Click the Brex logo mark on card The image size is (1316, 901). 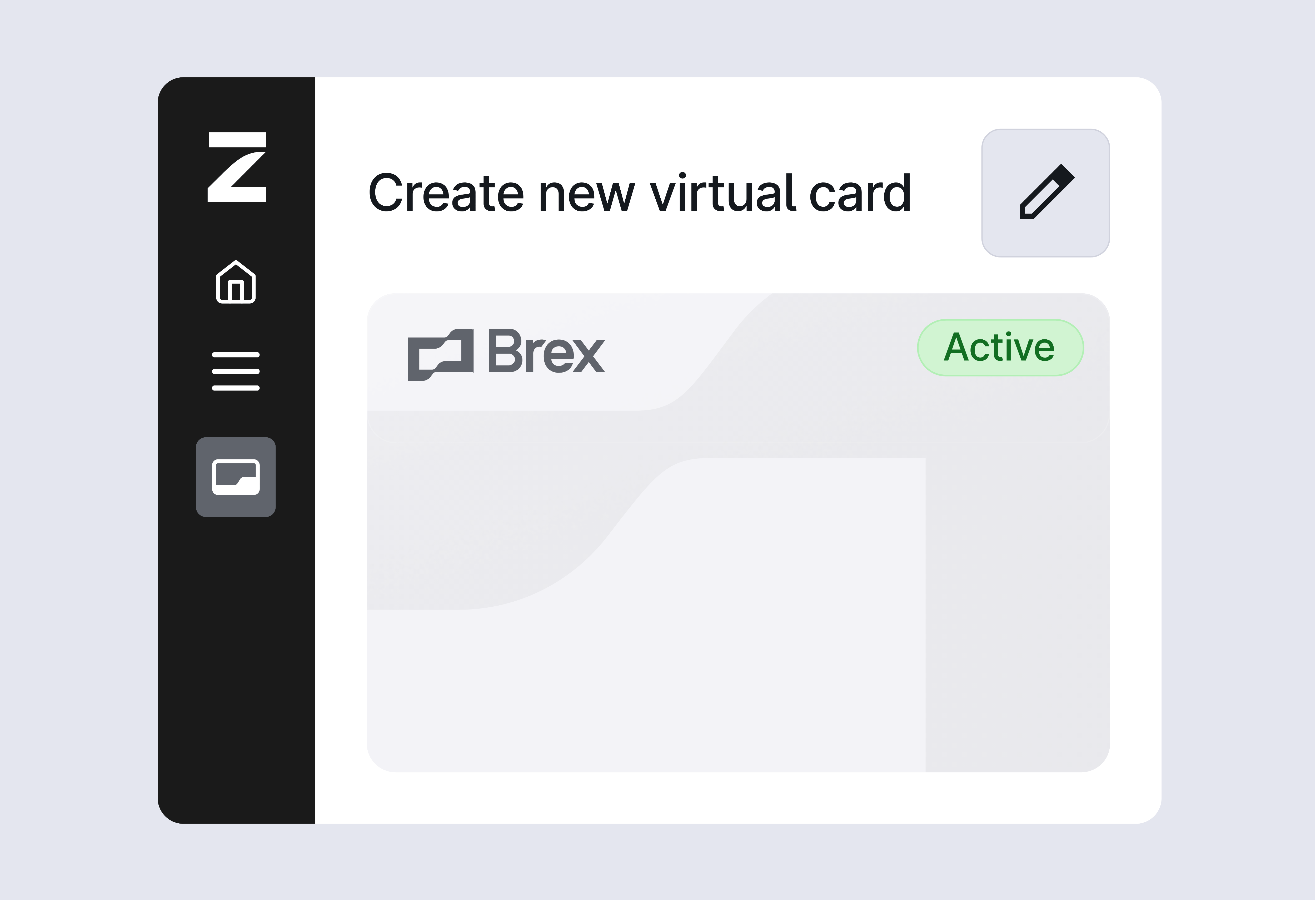click(x=441, y=354)
